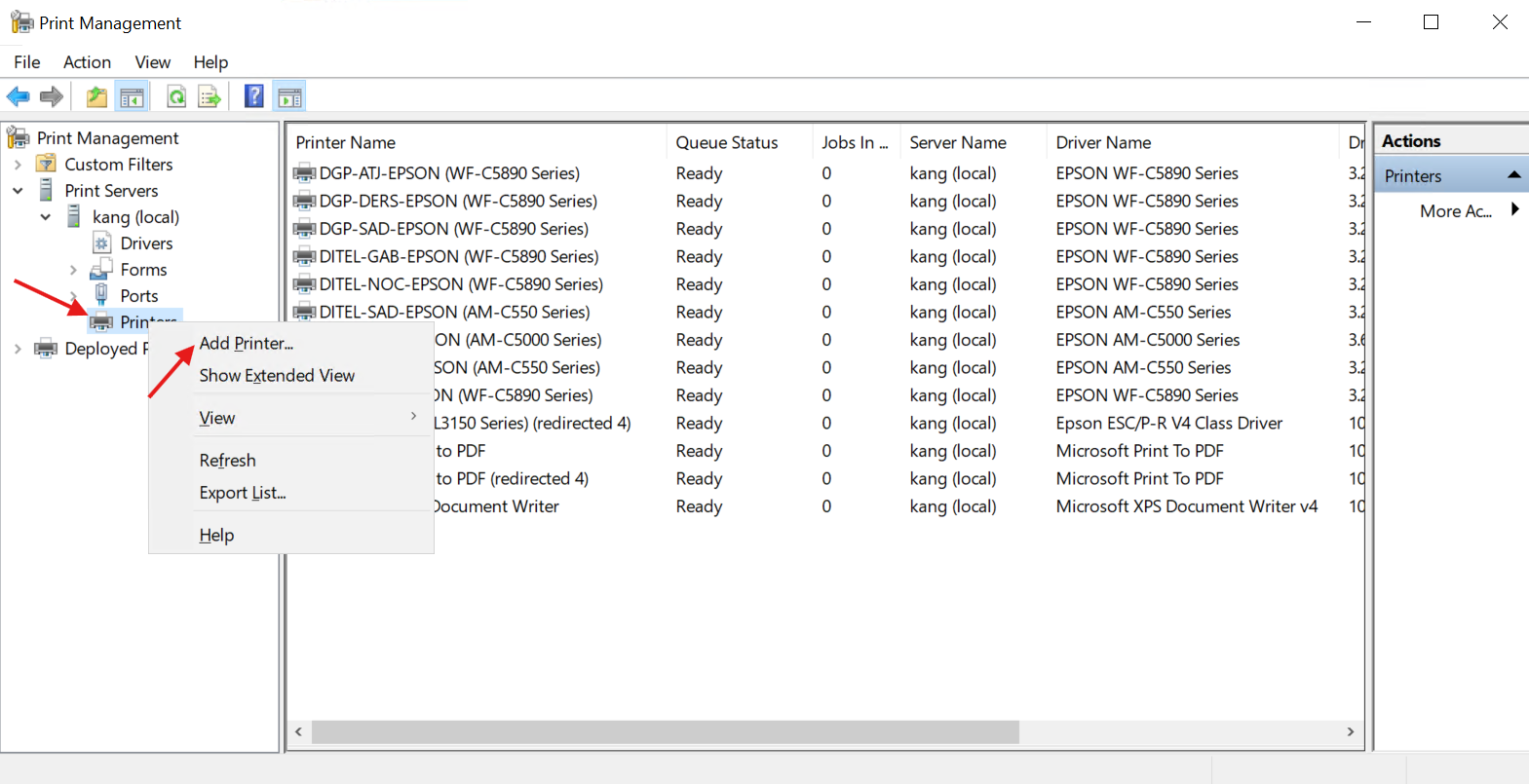This screenshot has width=1529, height=784.
Task: Open More Actions in Actions pane
Action: (x=1455, y=211)
